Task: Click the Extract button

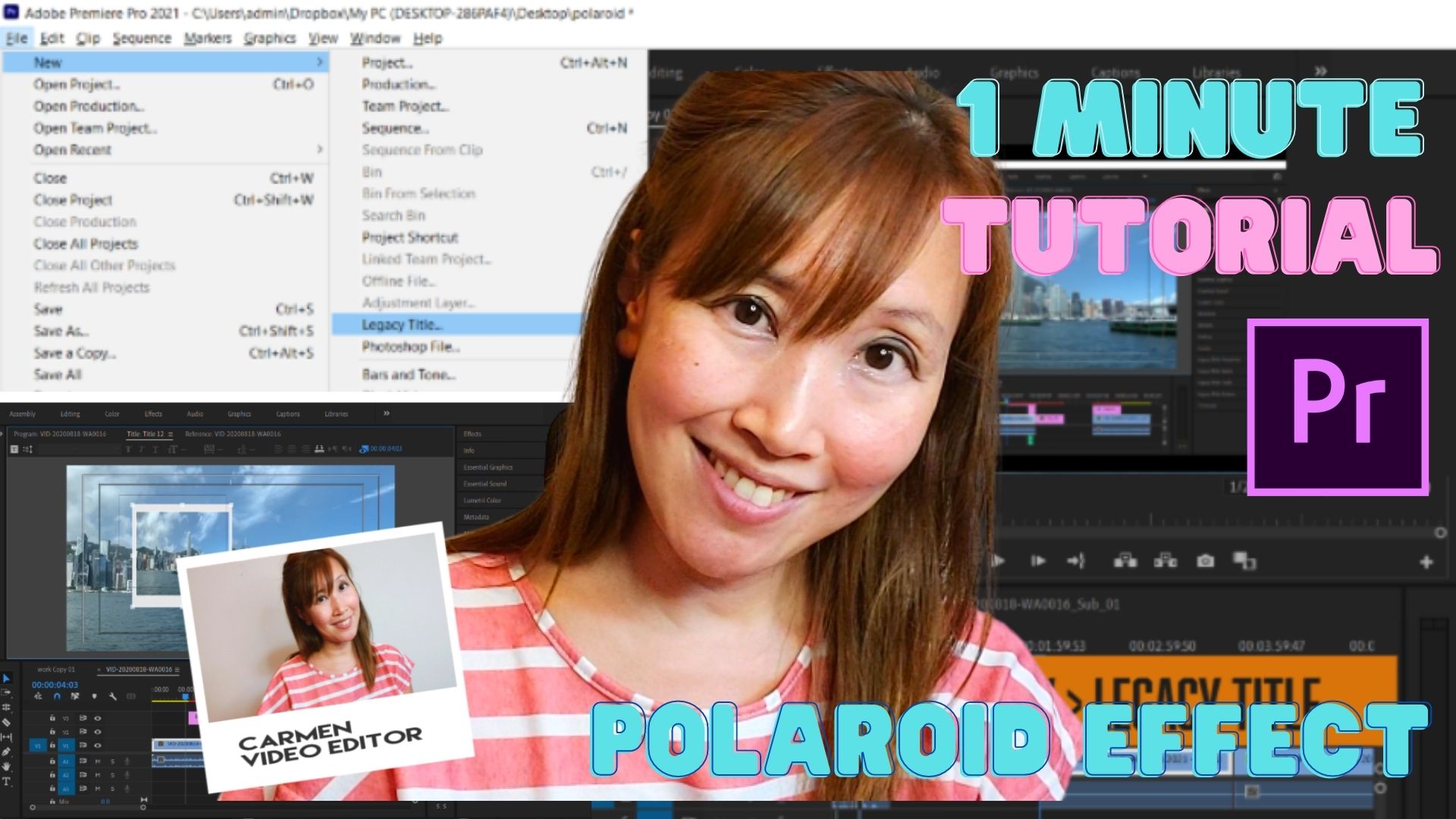Action: [1165, 561]
